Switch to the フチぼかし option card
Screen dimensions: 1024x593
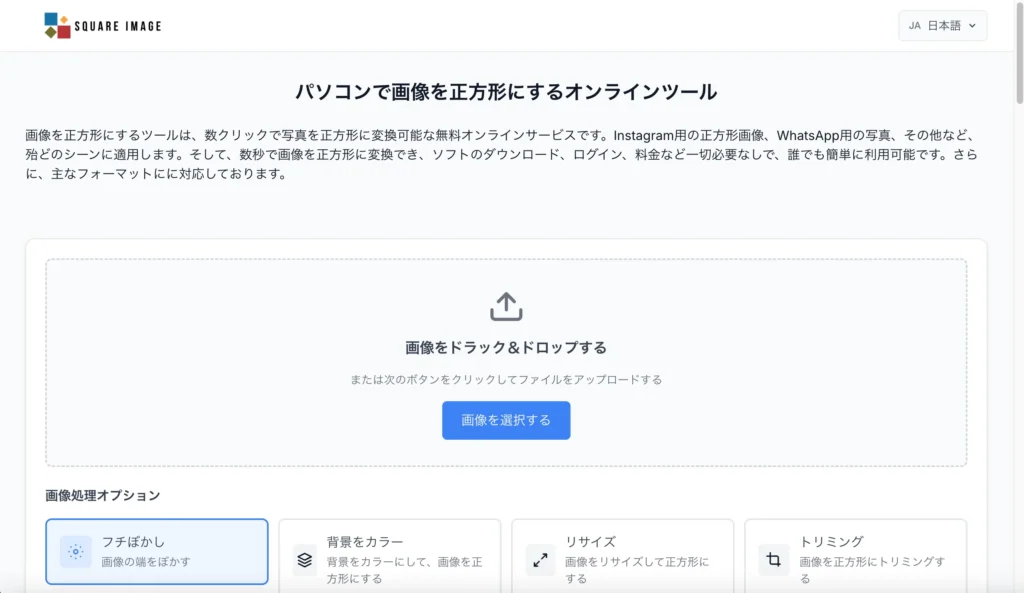point(156,551)
